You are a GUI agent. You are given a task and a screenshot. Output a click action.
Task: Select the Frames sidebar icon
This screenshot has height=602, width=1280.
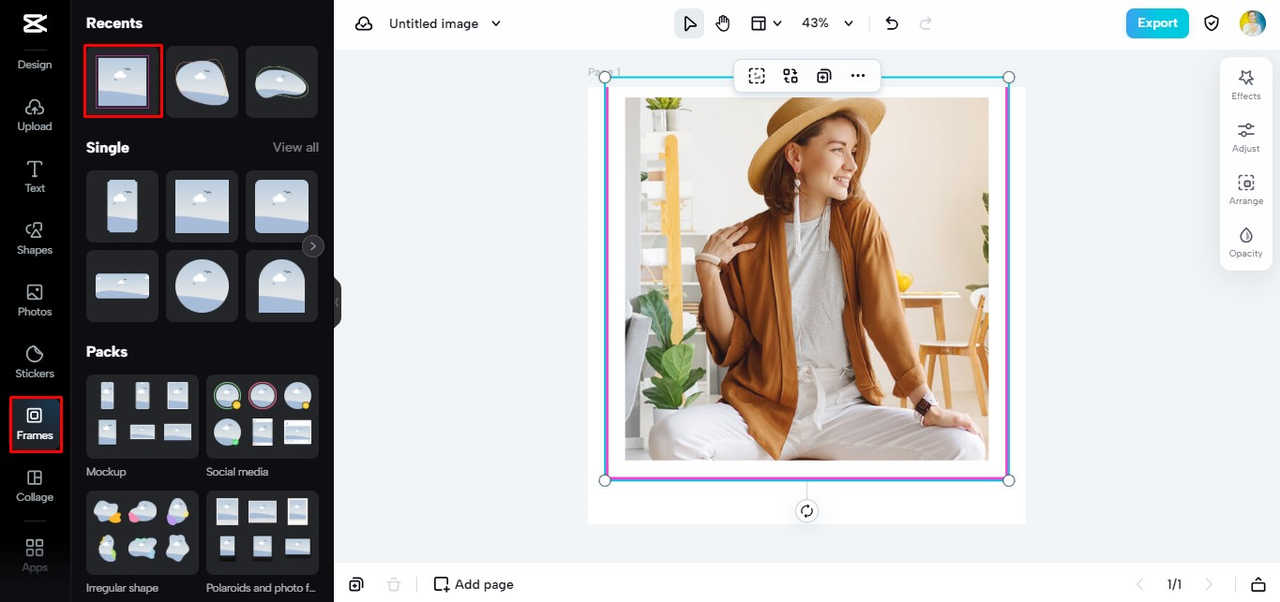(35, 424)
